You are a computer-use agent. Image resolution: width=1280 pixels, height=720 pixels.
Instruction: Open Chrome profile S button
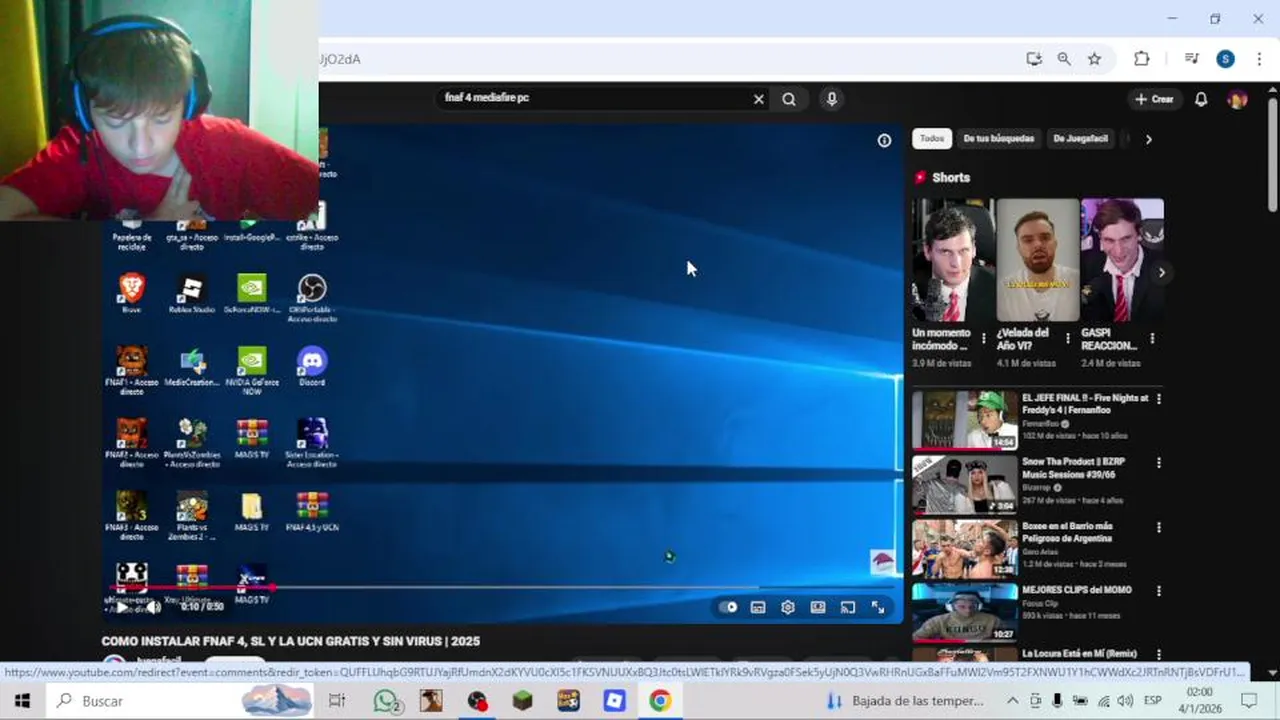[x=1225, y=59]
